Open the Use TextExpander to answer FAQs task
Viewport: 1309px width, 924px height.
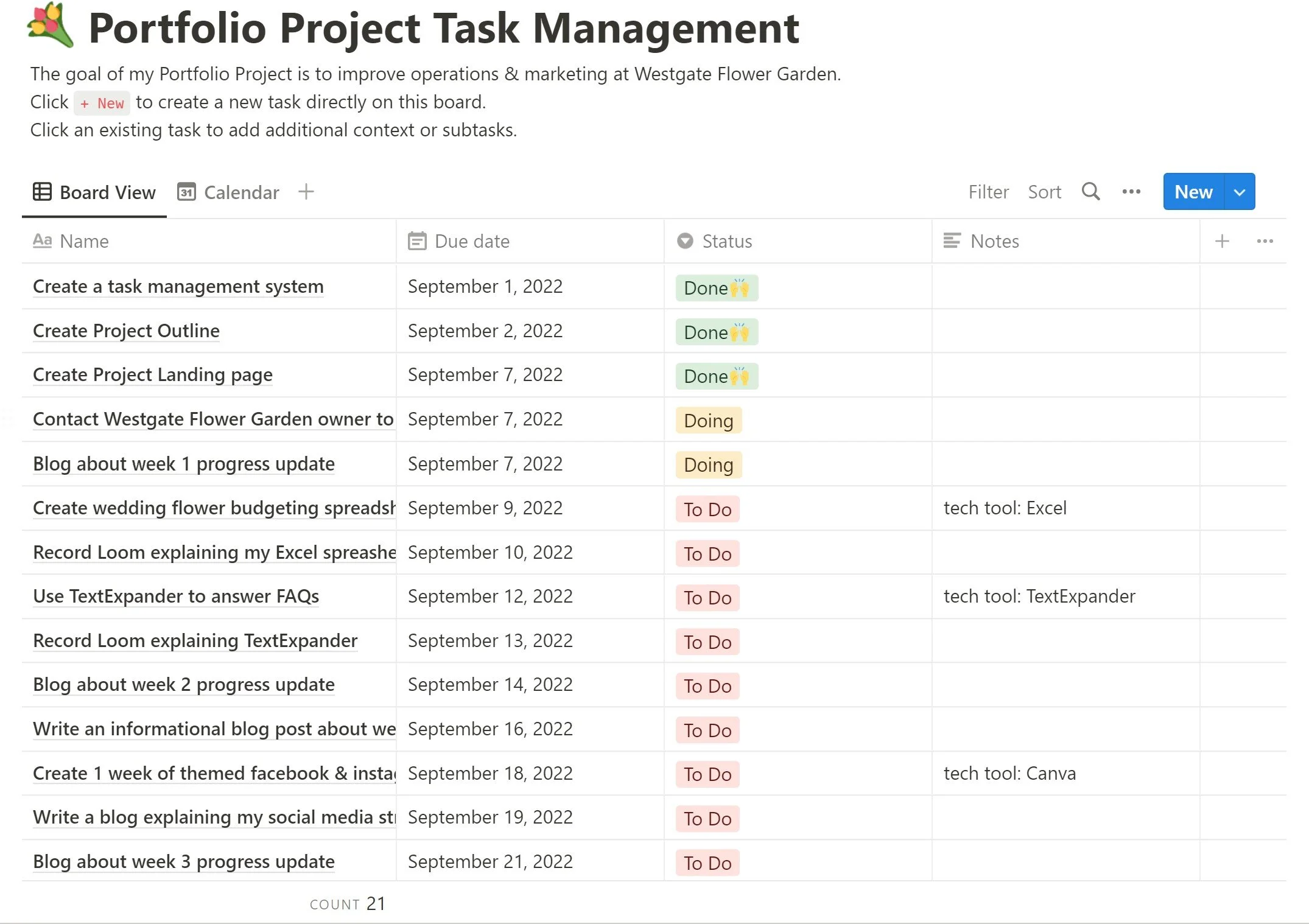pyautogui.click(x=176, y=596)
